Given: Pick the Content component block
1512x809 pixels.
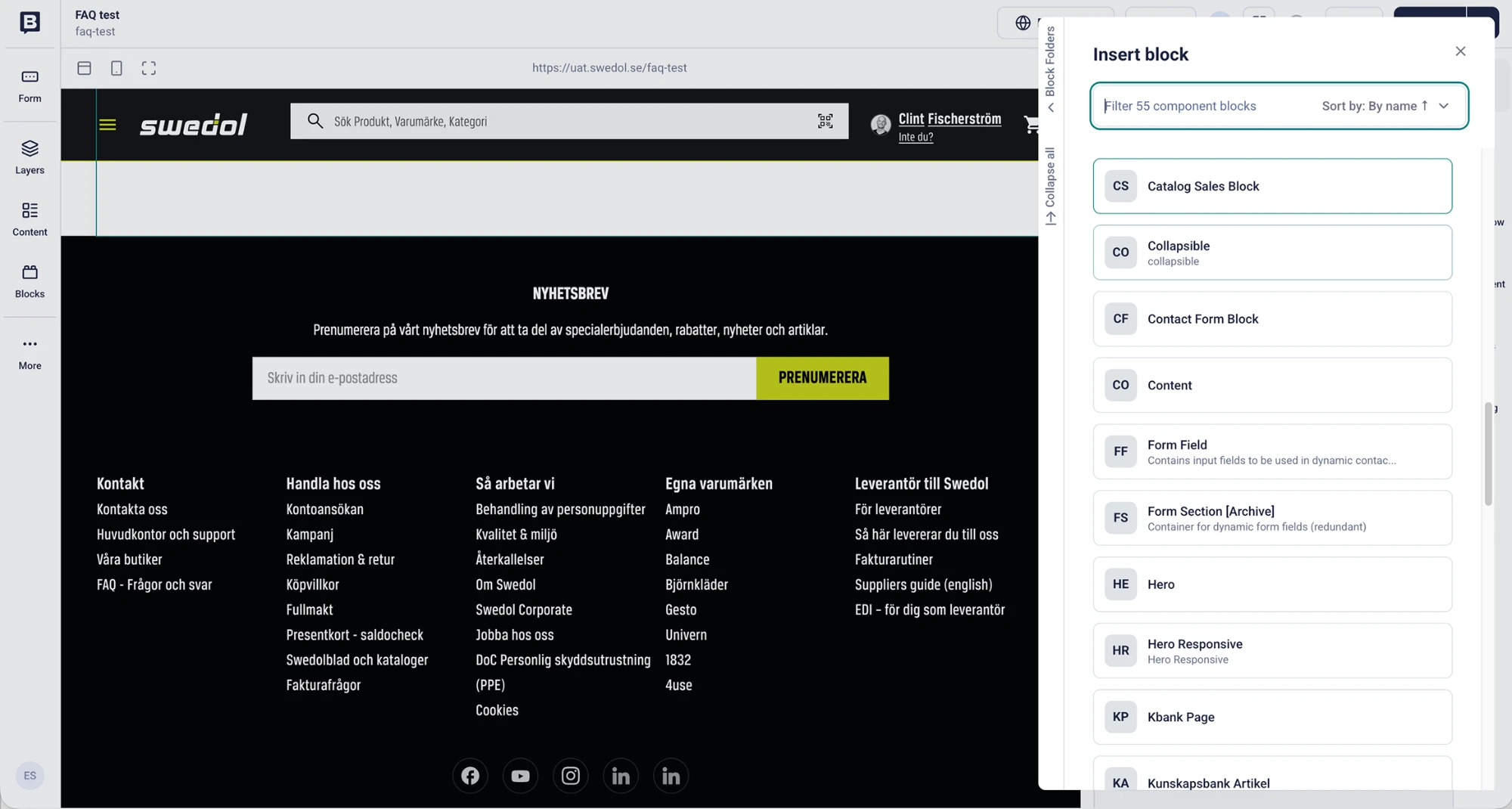Looking at the screenshot, I should (x=1272, y=385).
